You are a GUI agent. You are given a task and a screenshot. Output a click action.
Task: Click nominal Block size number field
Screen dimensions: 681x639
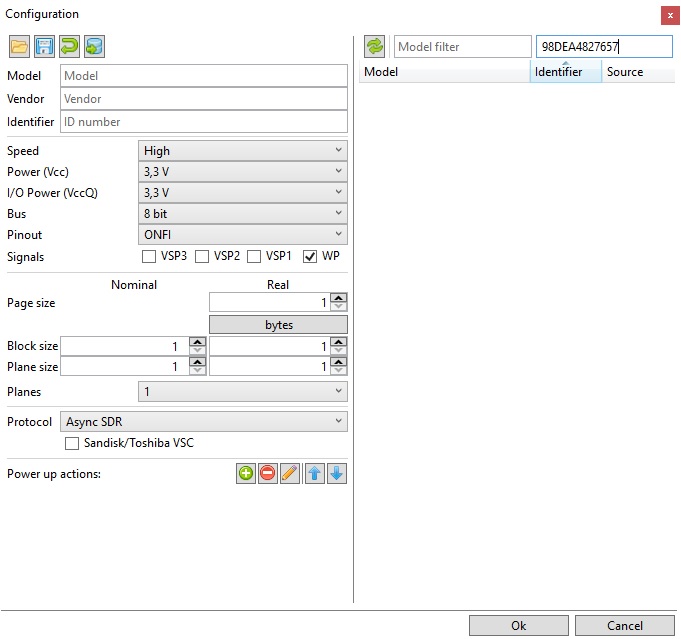[x=125, y=346]
